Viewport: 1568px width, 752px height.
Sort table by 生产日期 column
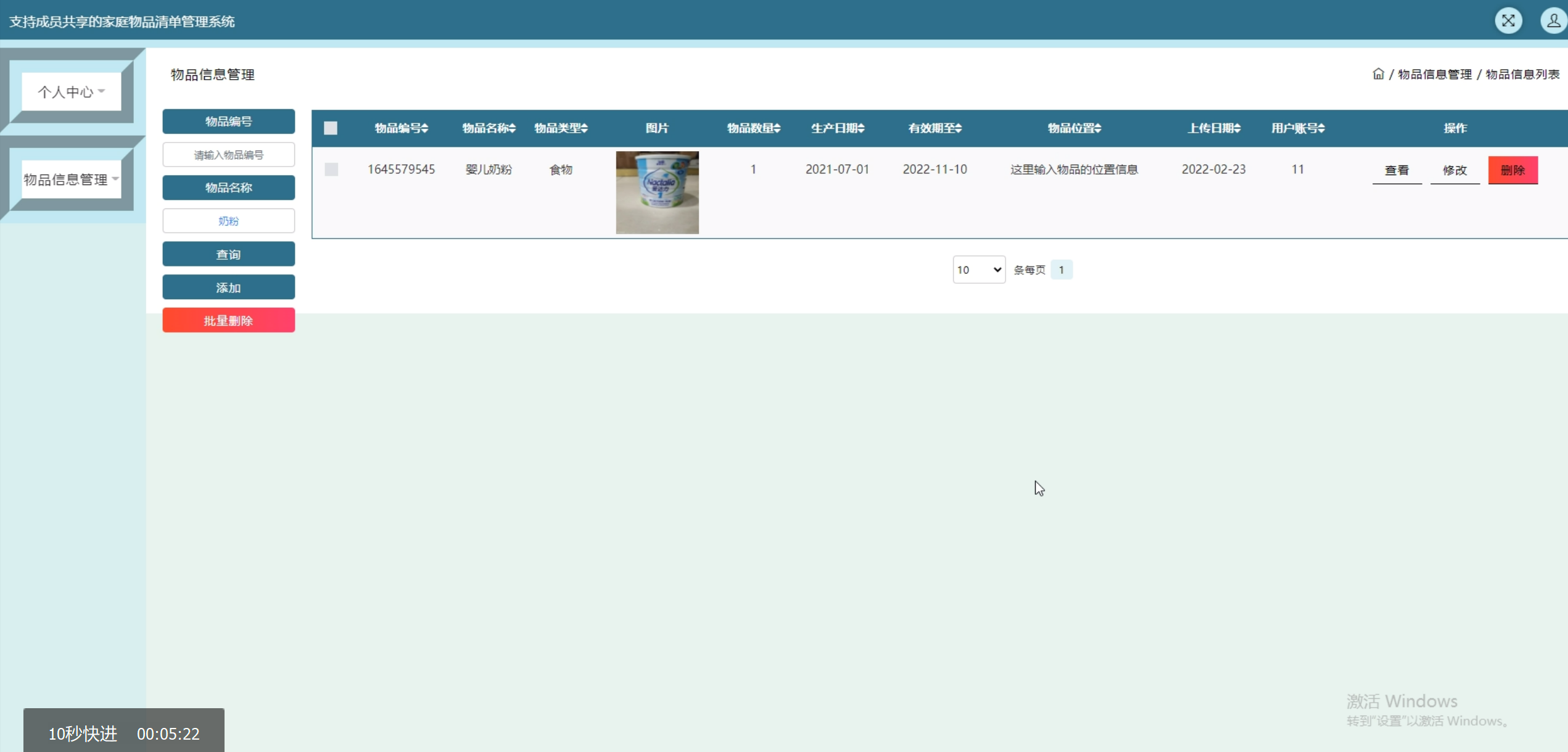837,128
